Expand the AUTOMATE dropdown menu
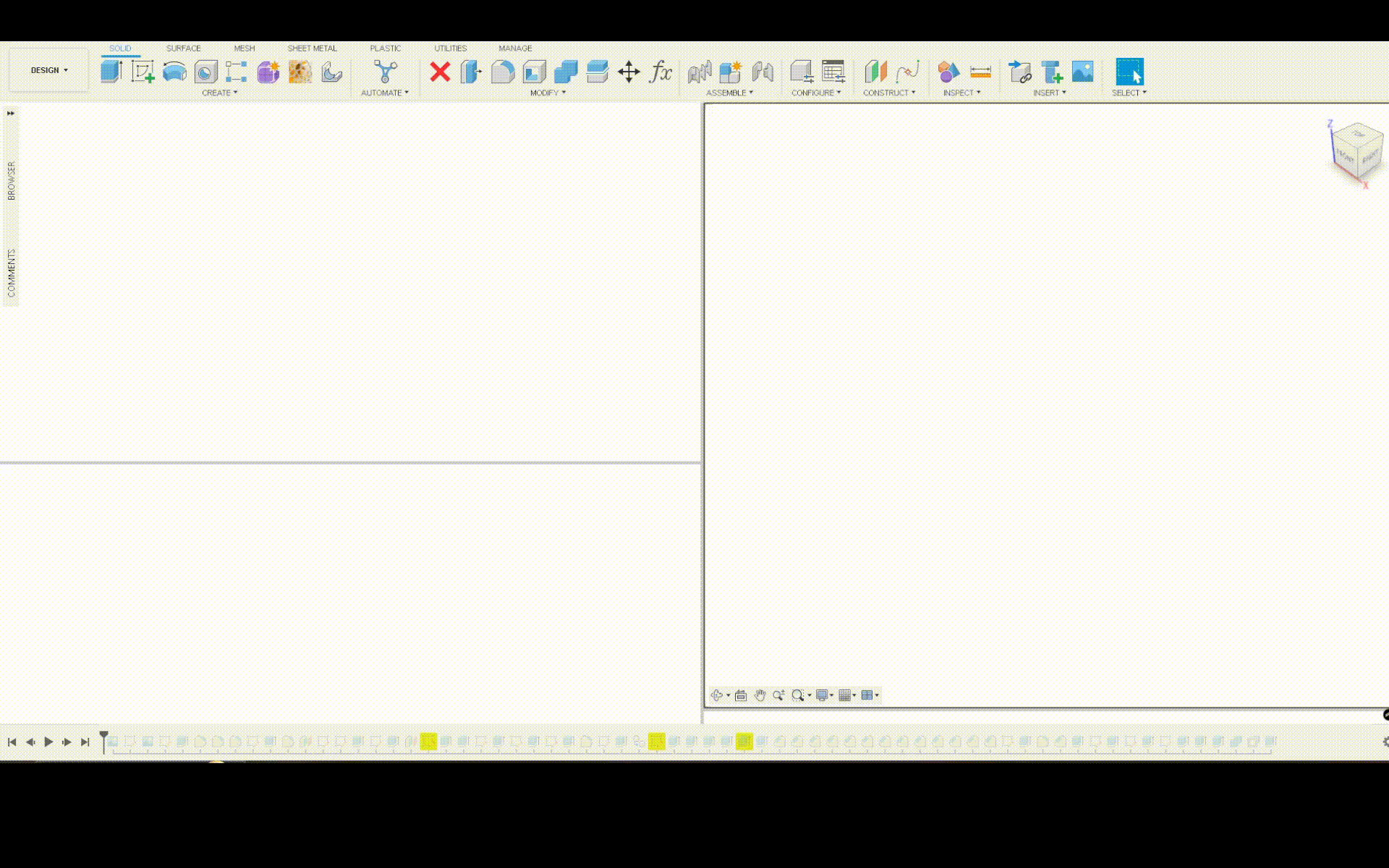1389x868 pixels. point(385,93)
